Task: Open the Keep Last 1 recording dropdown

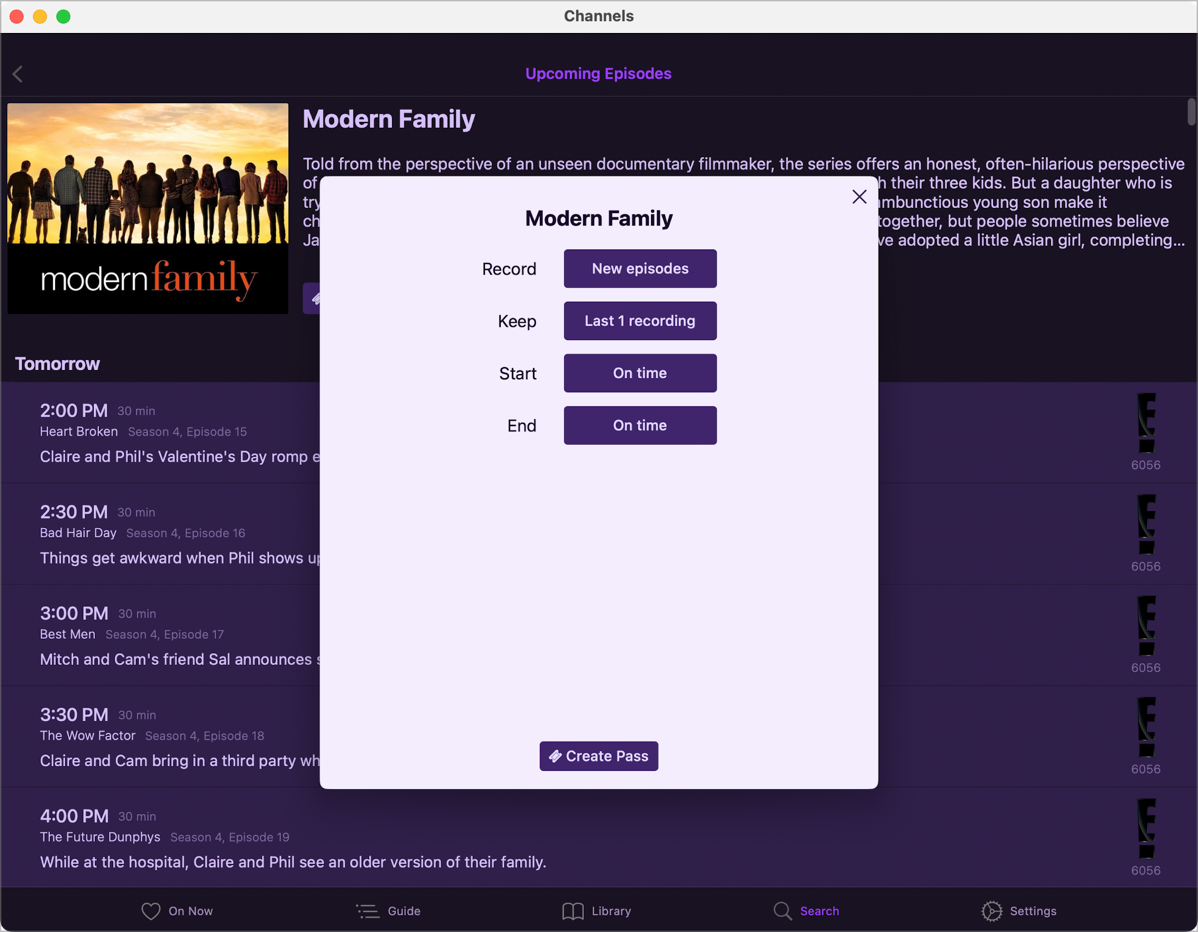Action: [x=640, y=321]
